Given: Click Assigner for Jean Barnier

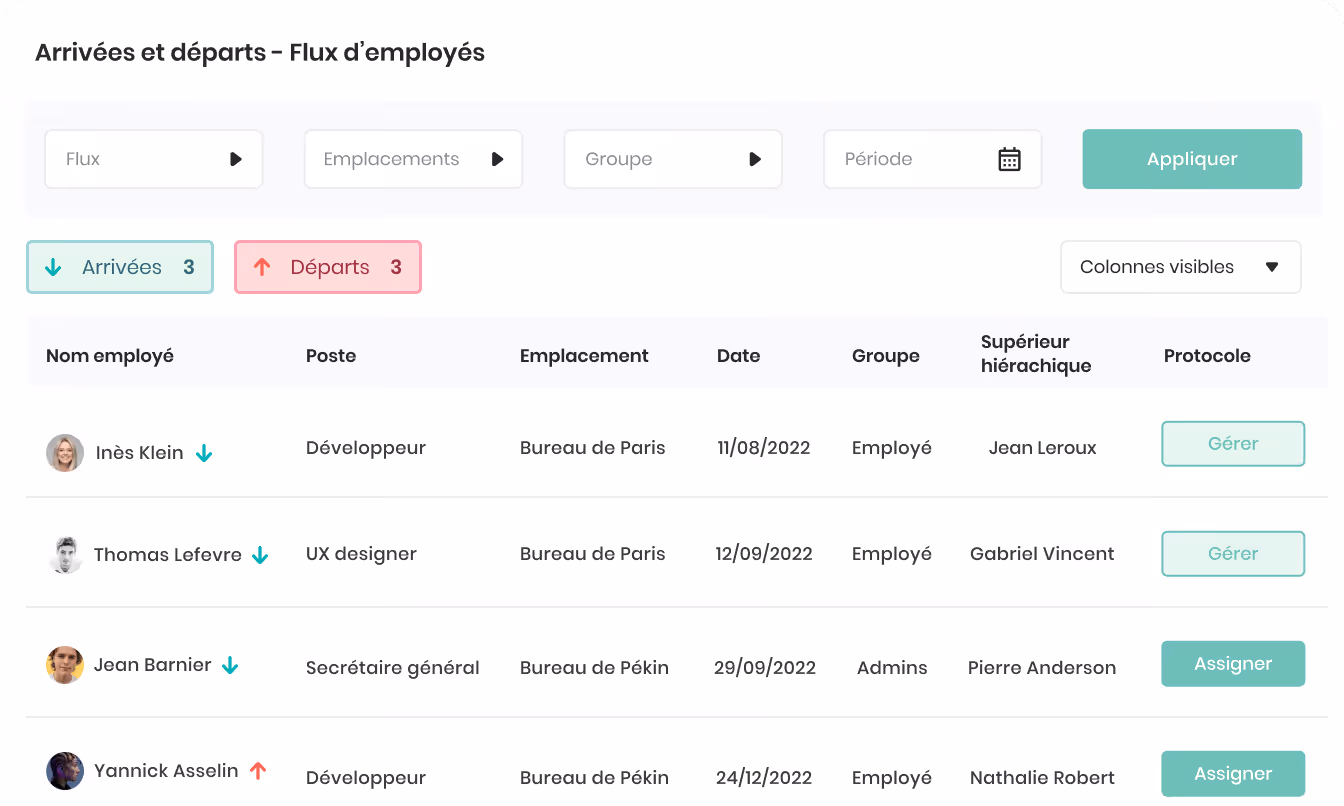Looking at the screenshot, I should 1233,664.
